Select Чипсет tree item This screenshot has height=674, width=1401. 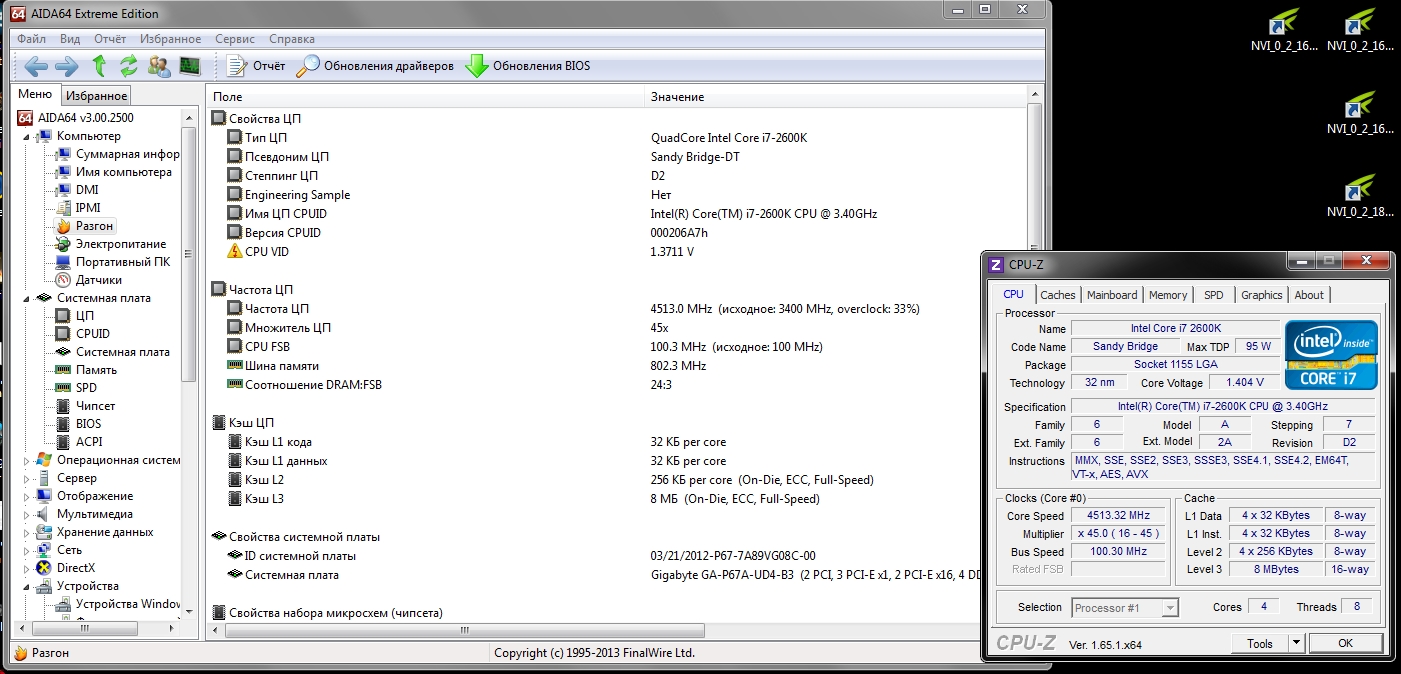[x=85, y=406]
